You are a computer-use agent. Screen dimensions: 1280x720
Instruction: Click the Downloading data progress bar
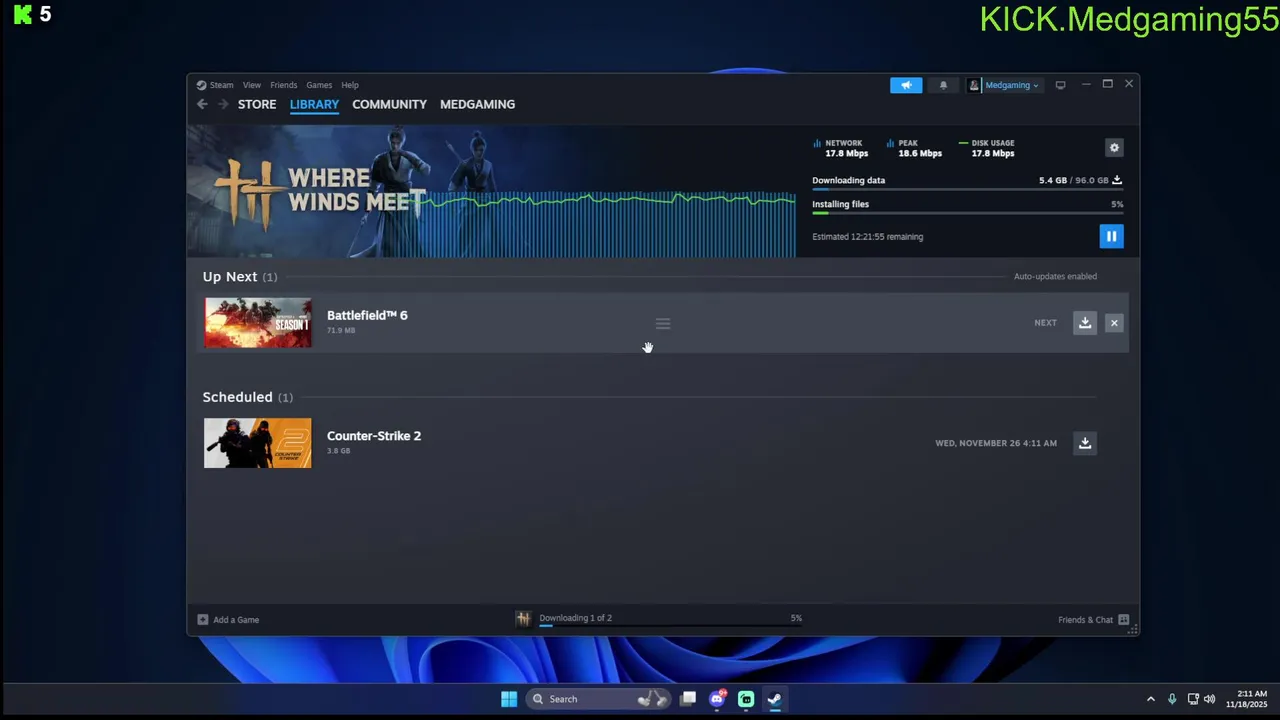click(968, 190)
